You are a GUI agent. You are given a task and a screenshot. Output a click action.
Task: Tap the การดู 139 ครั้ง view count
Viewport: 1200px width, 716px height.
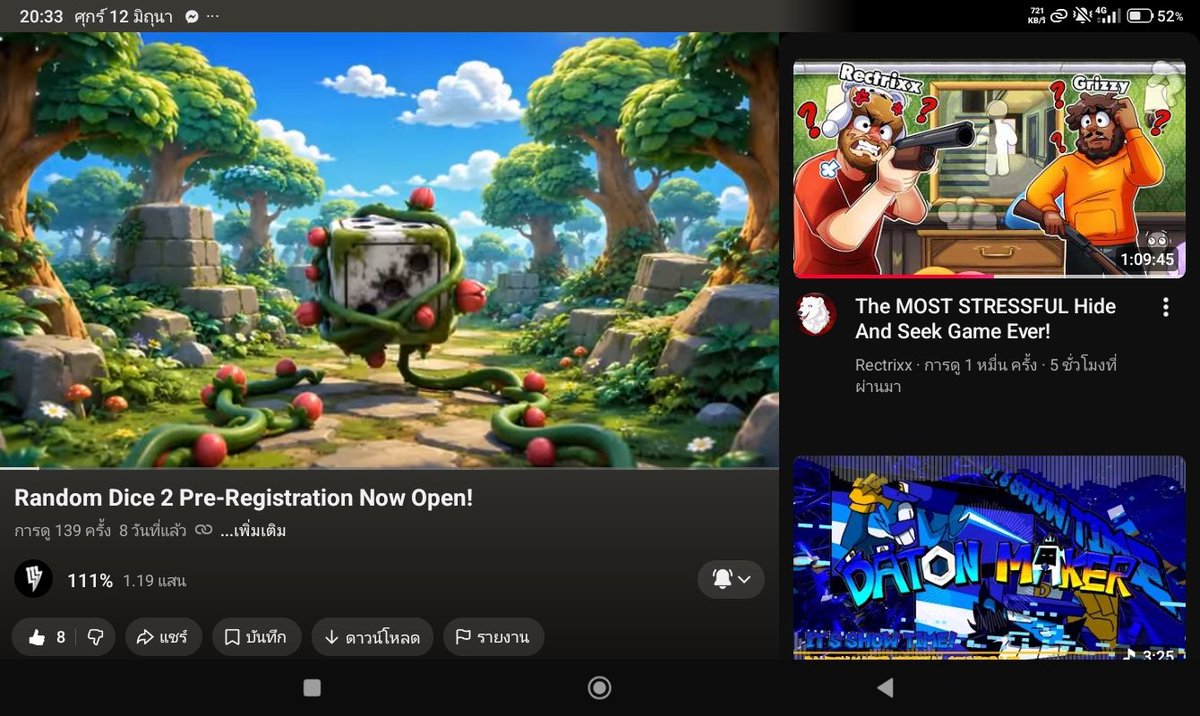coord(62,530)
